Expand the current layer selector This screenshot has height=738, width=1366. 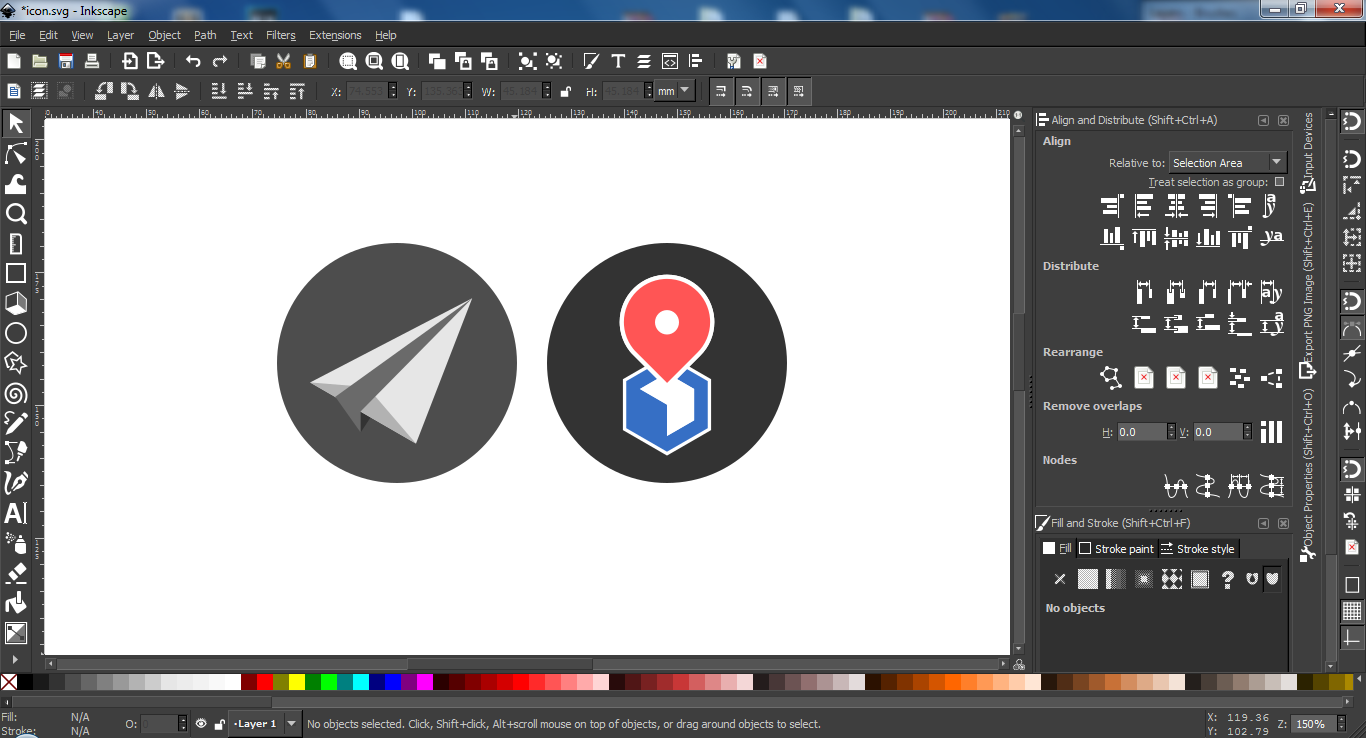pyautogui.click(x=291, y=724)
